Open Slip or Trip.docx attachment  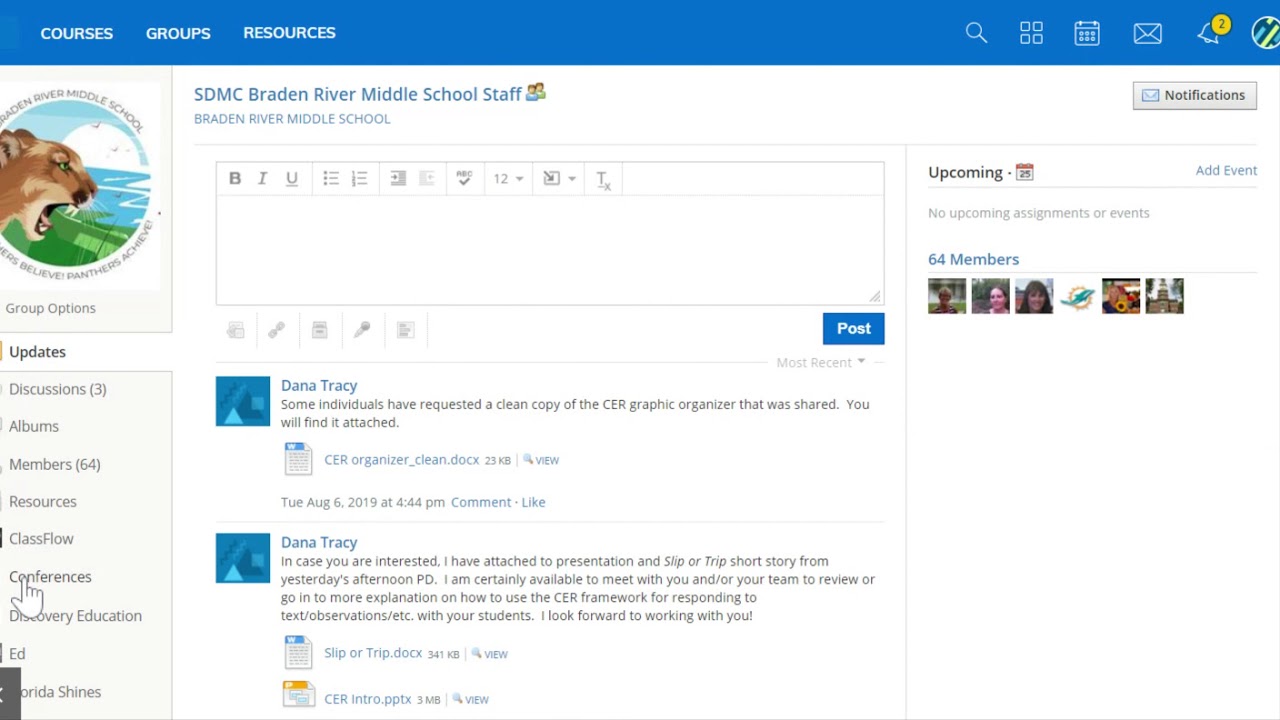coord(373,653)
